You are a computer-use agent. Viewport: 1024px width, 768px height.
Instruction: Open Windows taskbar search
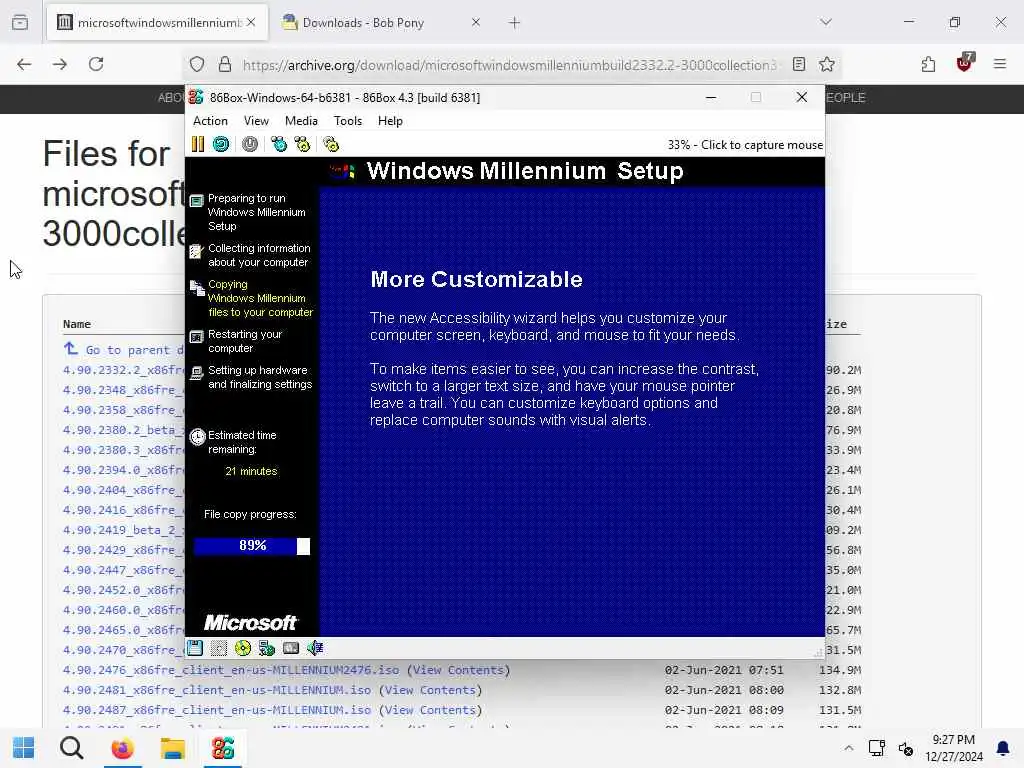(71, 748)
